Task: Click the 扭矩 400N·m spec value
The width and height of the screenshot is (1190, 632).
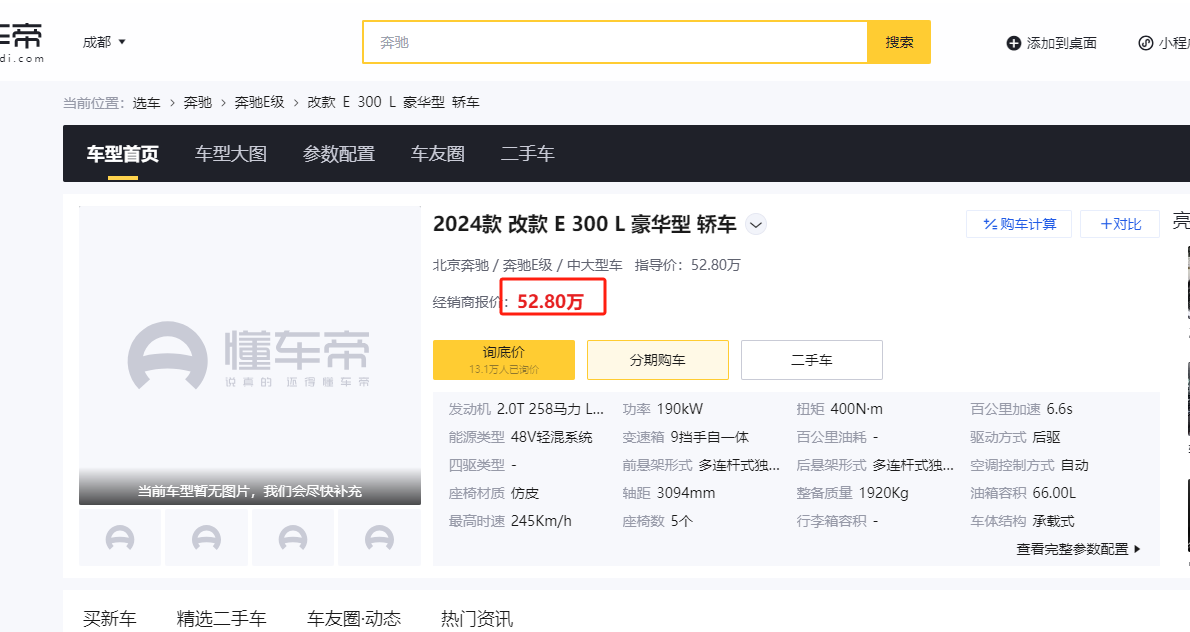Action: pyautogui.click(x=857, y=409)
